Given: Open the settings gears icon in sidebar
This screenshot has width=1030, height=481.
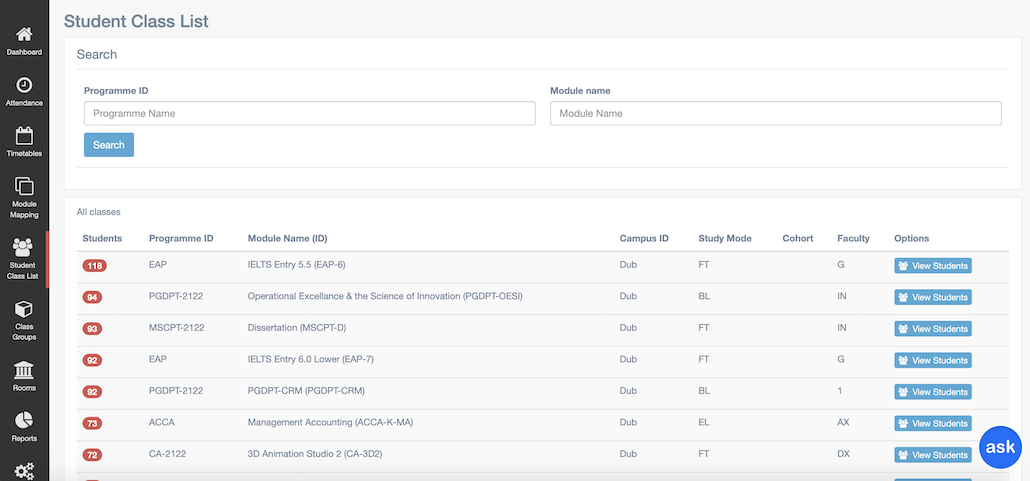Looking at the screenshot, I should [x=24, y=470].
